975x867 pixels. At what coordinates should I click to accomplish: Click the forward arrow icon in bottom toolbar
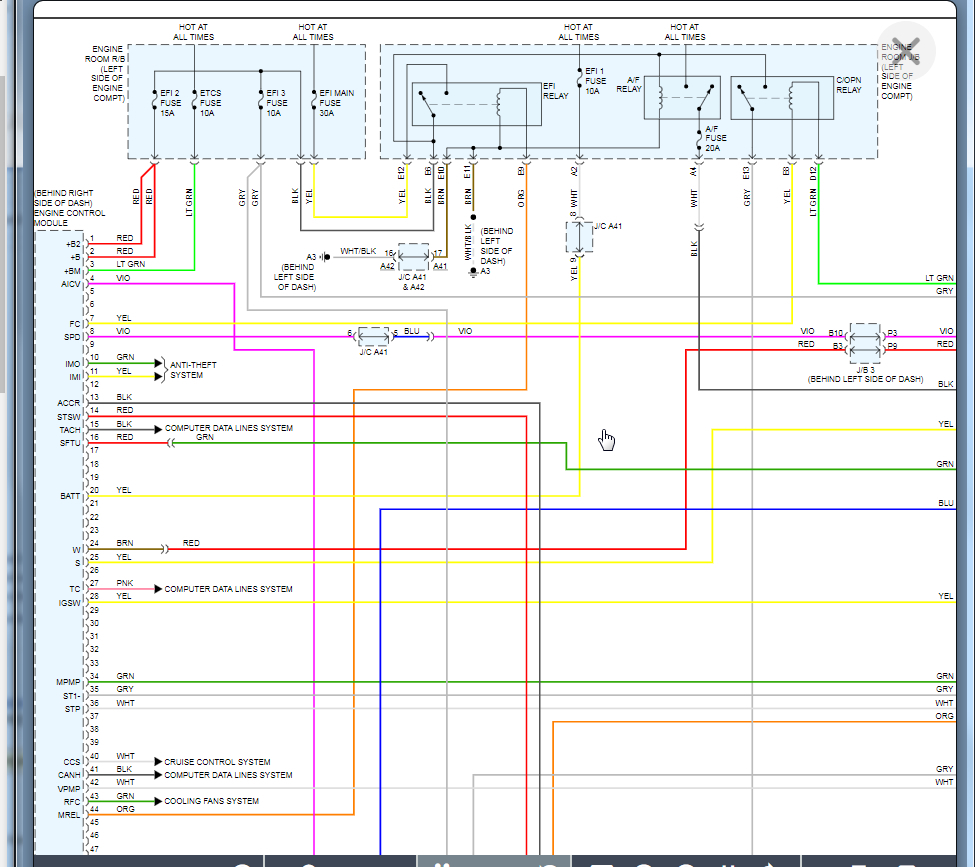point(770,862)
